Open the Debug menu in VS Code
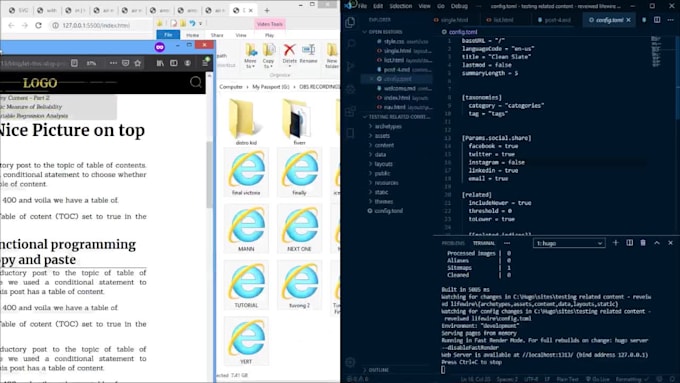Viewport: 680px width, 383px height. 459,6
